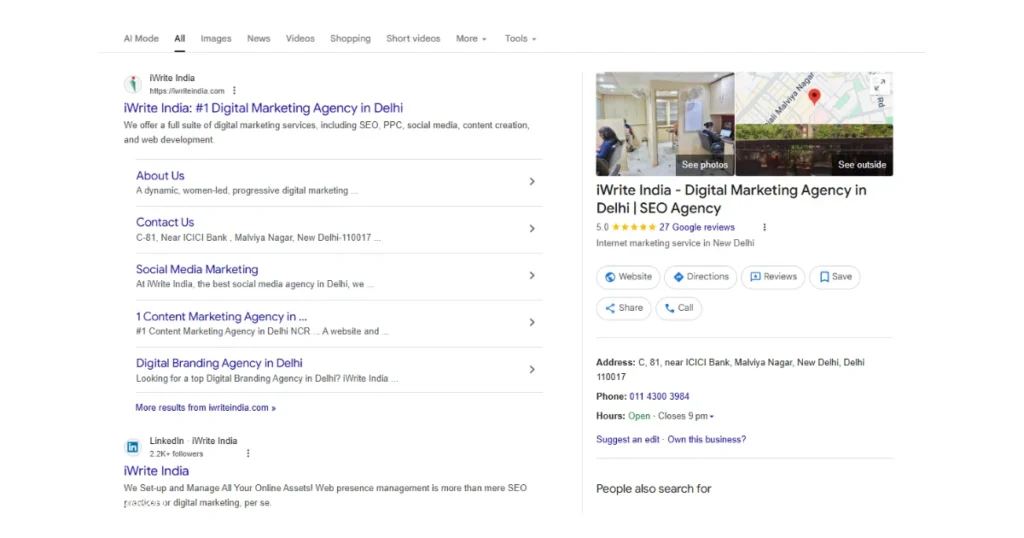The height and width of the screenshot is (538, 1024).
Task: Click the Share button
Action: [x=623, y=308]
